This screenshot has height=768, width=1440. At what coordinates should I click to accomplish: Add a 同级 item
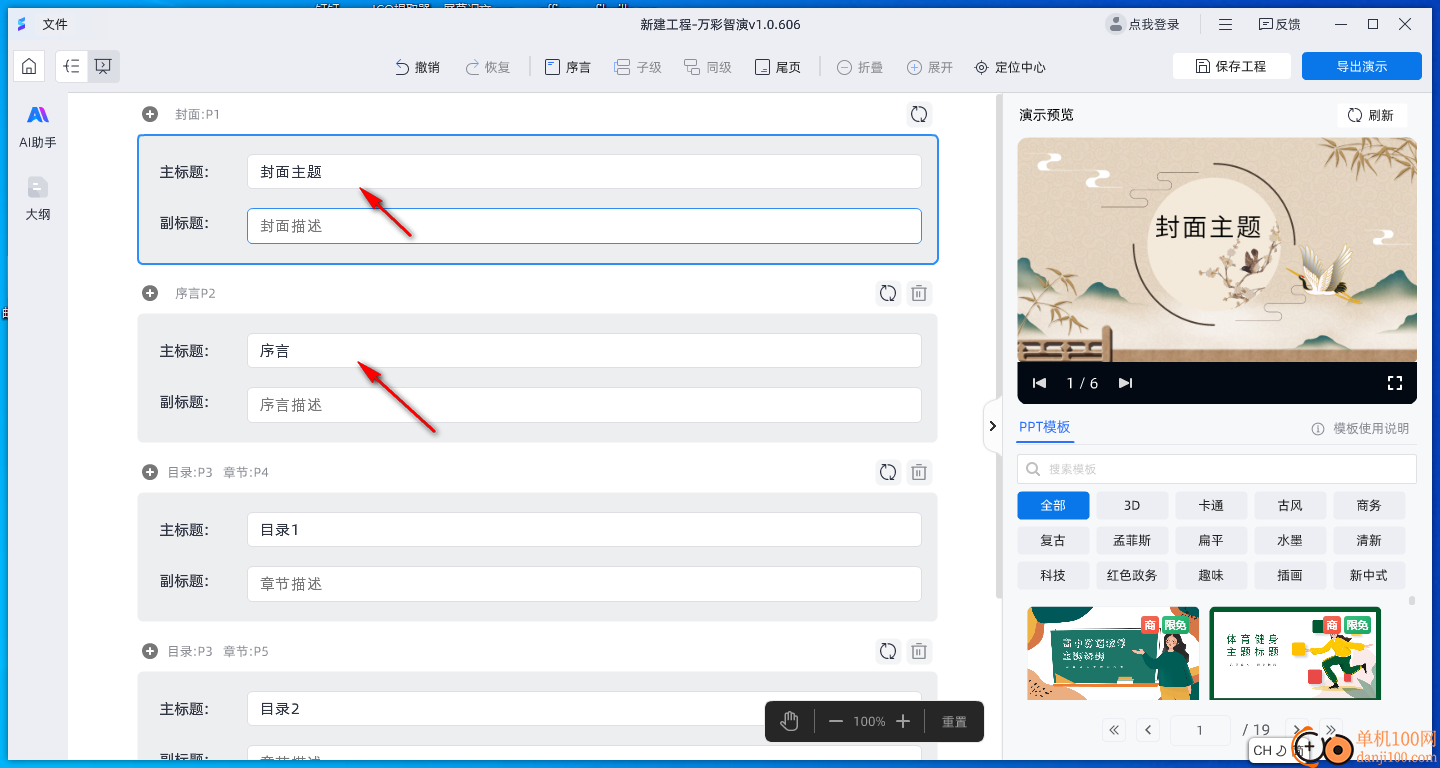click(x=708, y=67)
